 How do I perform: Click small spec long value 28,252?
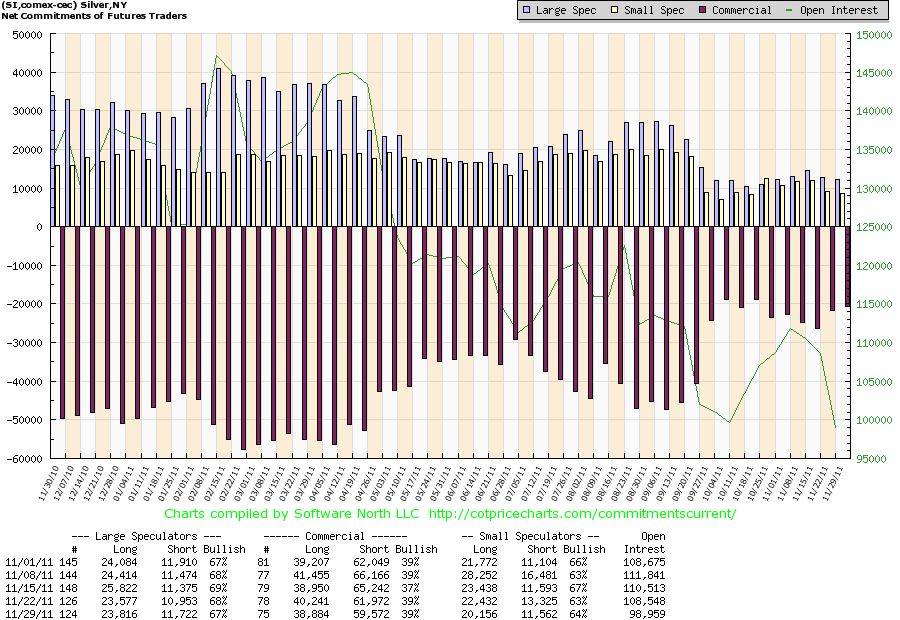click(x=479, y=575)
